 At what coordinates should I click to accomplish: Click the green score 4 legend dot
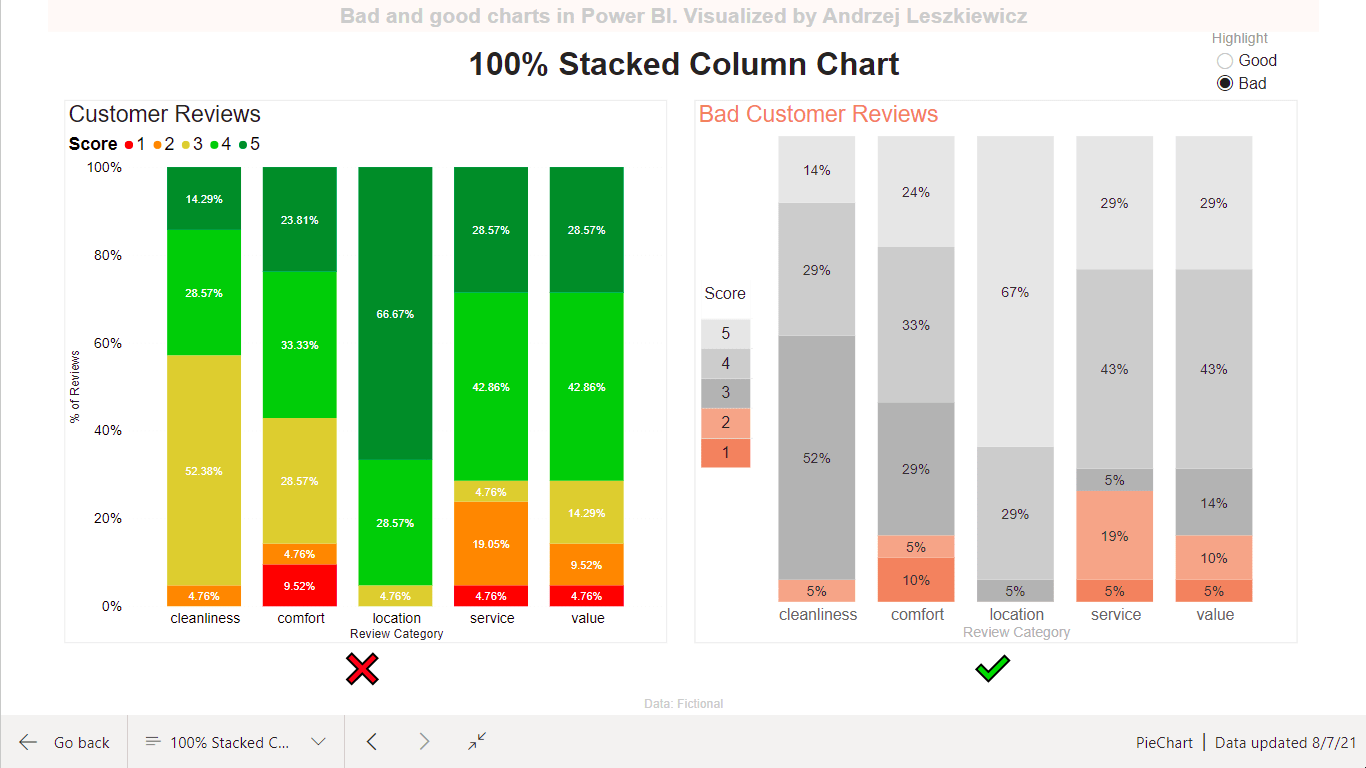(x=215, y=145)
